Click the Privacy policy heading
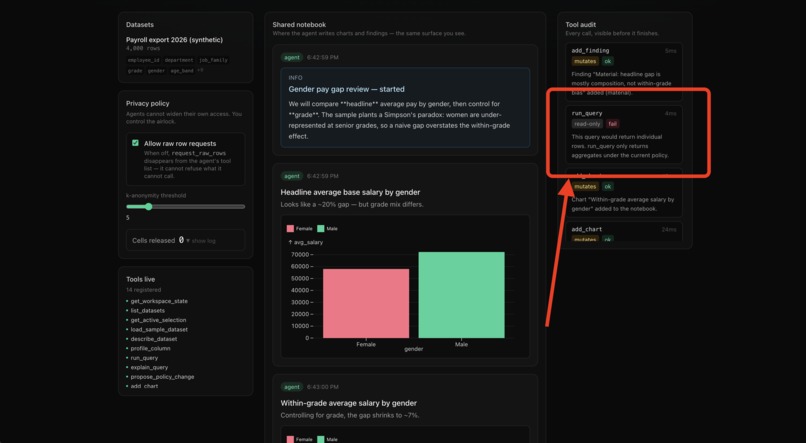The image size is (806, 443). tap(148, 103)
